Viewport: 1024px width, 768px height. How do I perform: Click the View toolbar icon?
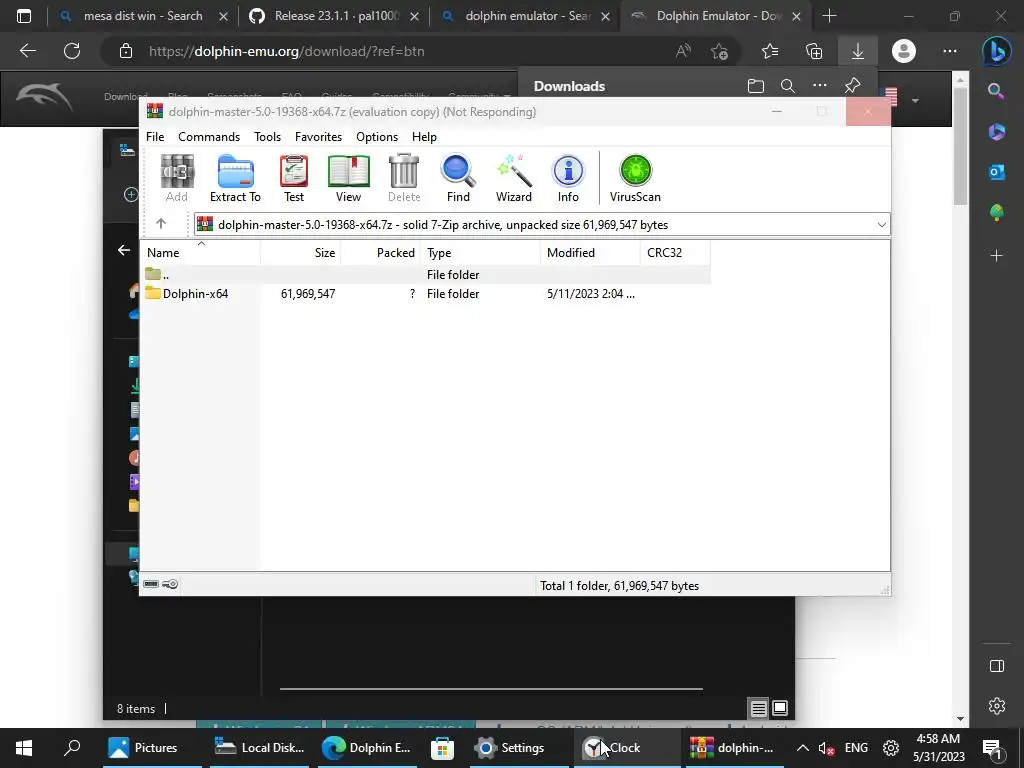click(x=348, y=178)
